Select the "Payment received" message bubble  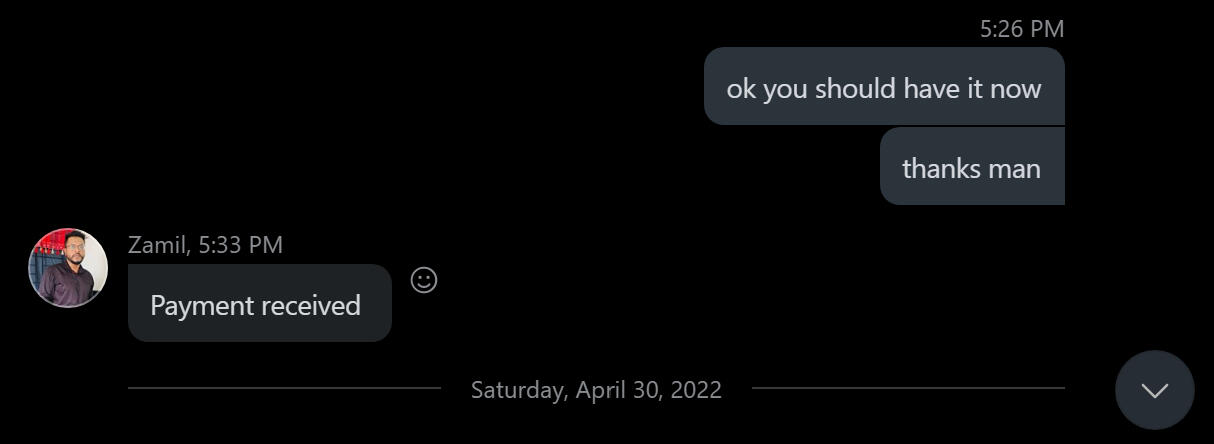[259, 303]
